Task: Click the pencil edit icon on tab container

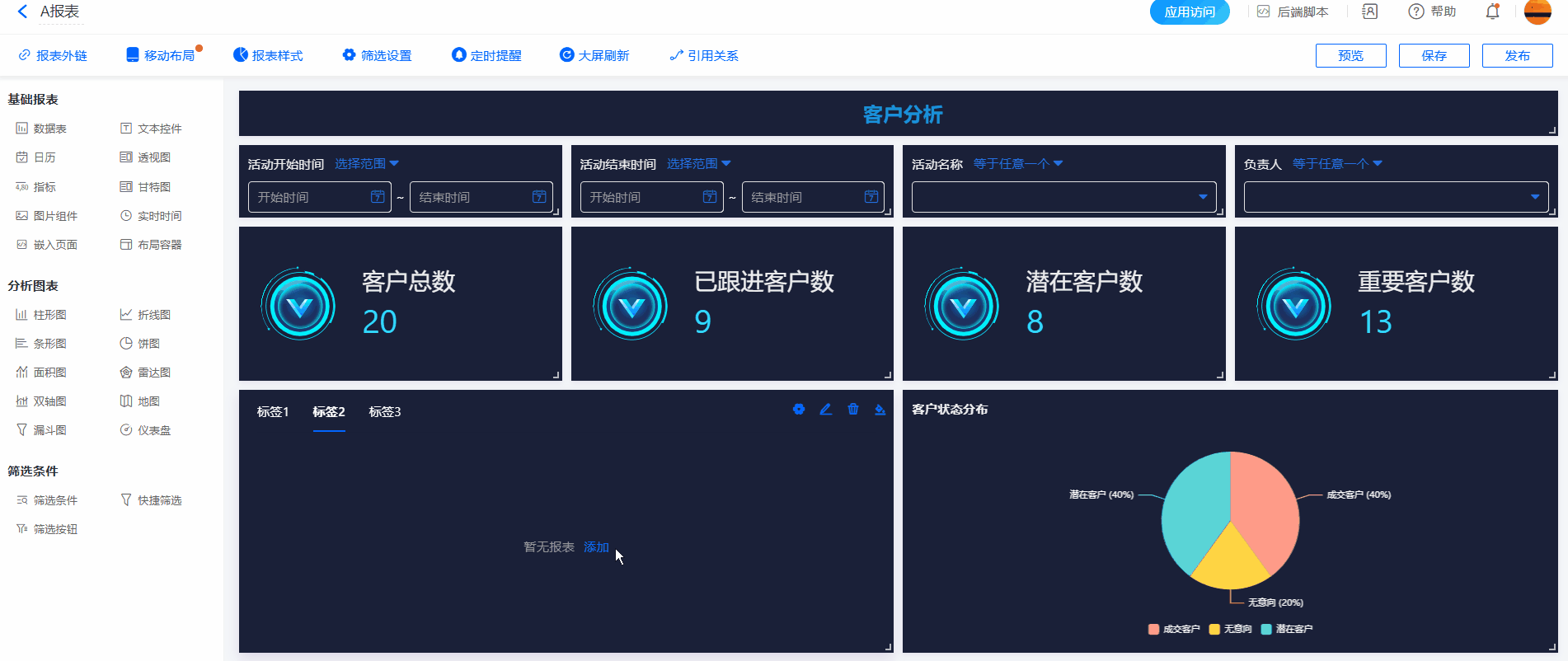Action: point(825,410)
